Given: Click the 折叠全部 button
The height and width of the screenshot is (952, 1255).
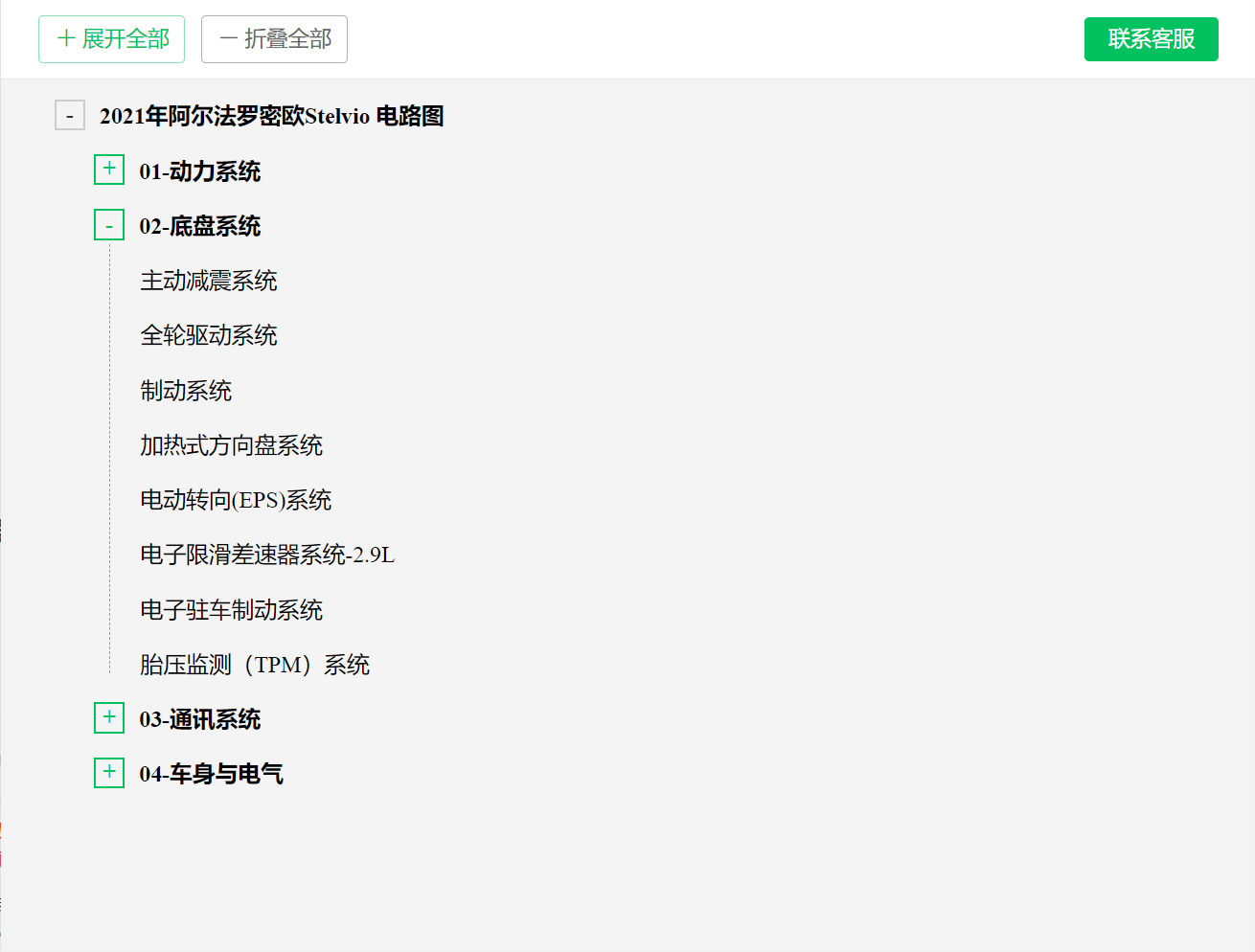Looking at the screenshot, I should click(x=274, y=39).
